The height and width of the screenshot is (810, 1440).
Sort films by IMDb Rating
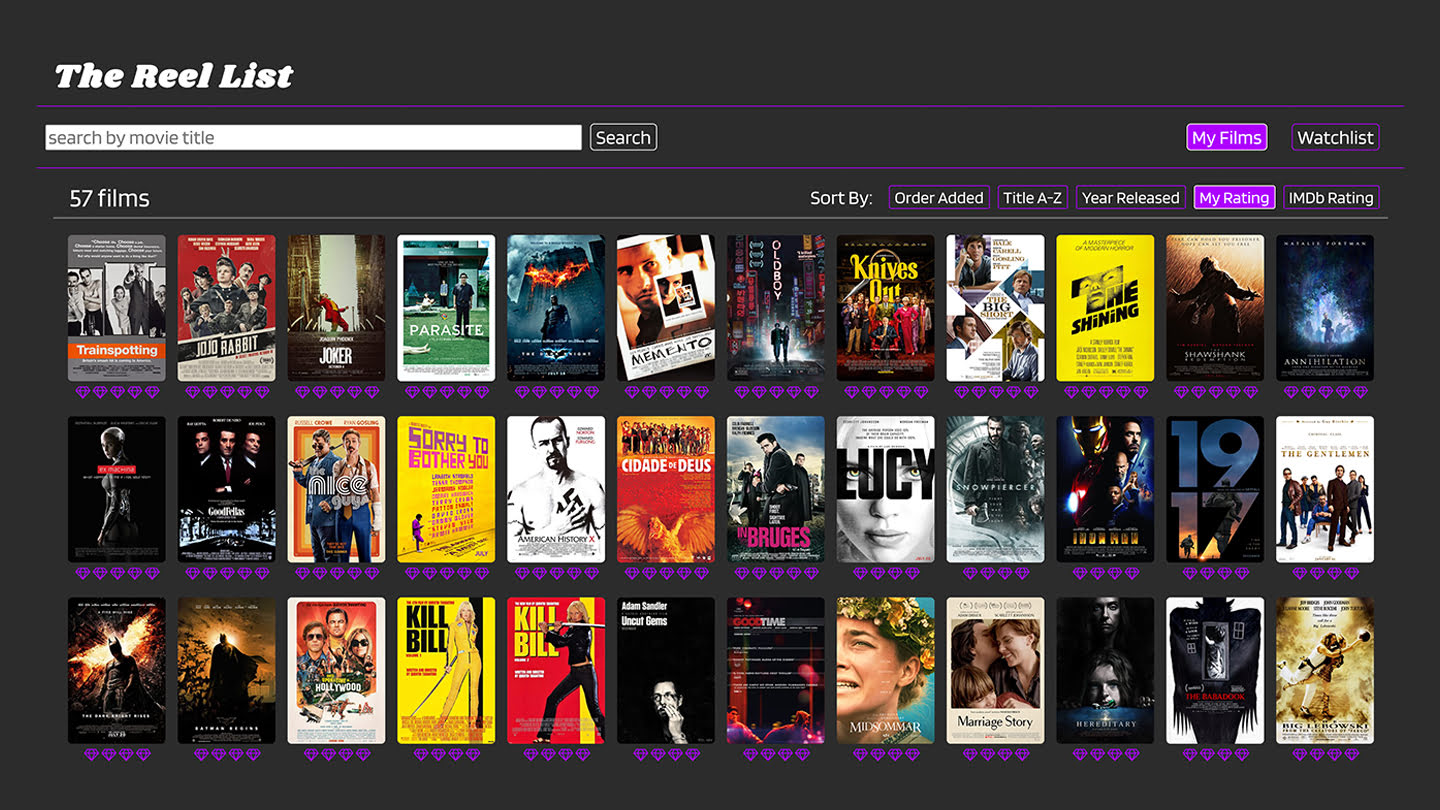(x=1331, y=198)
